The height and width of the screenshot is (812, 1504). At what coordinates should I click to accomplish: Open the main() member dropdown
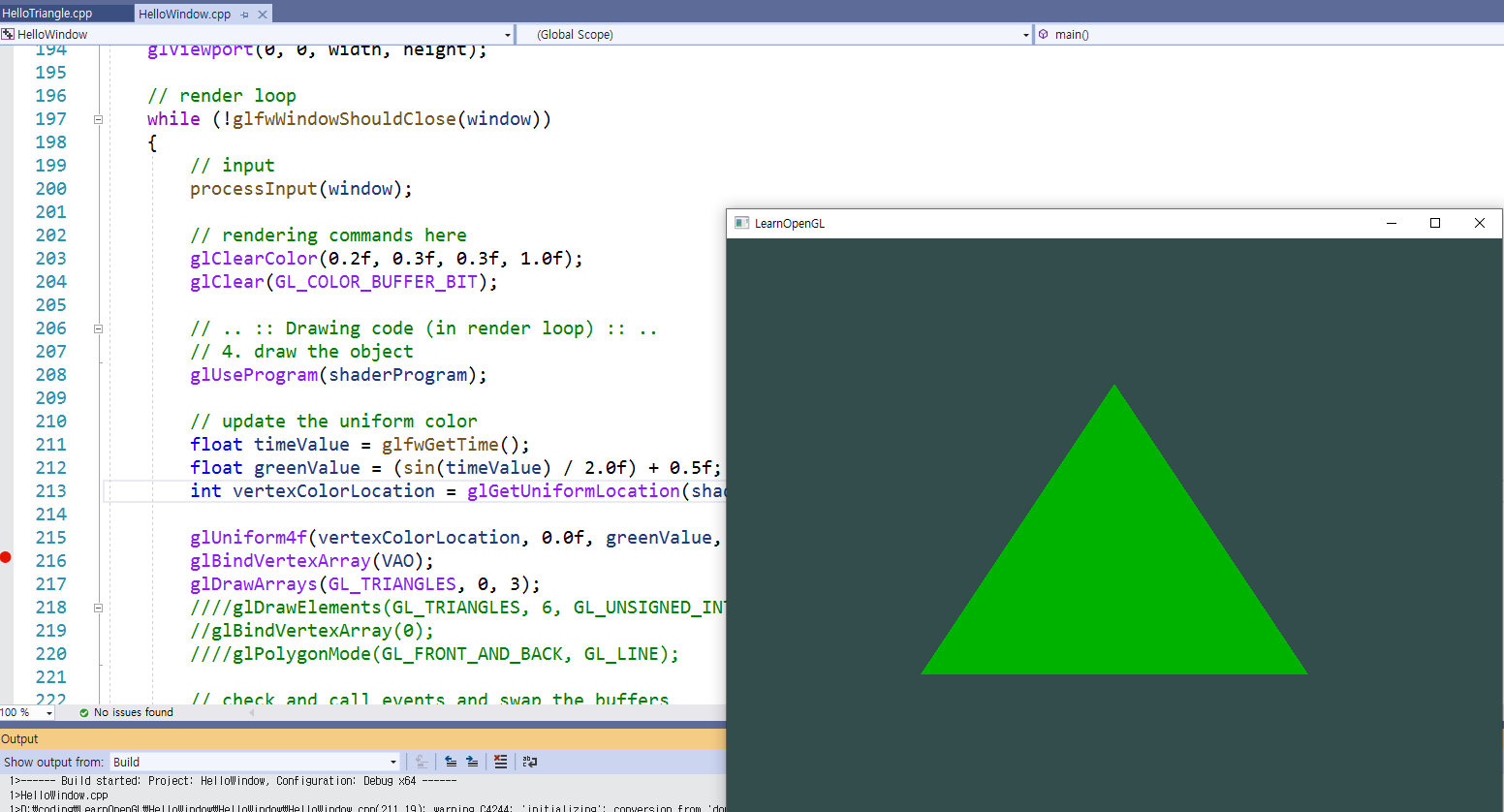(1269, 34)
